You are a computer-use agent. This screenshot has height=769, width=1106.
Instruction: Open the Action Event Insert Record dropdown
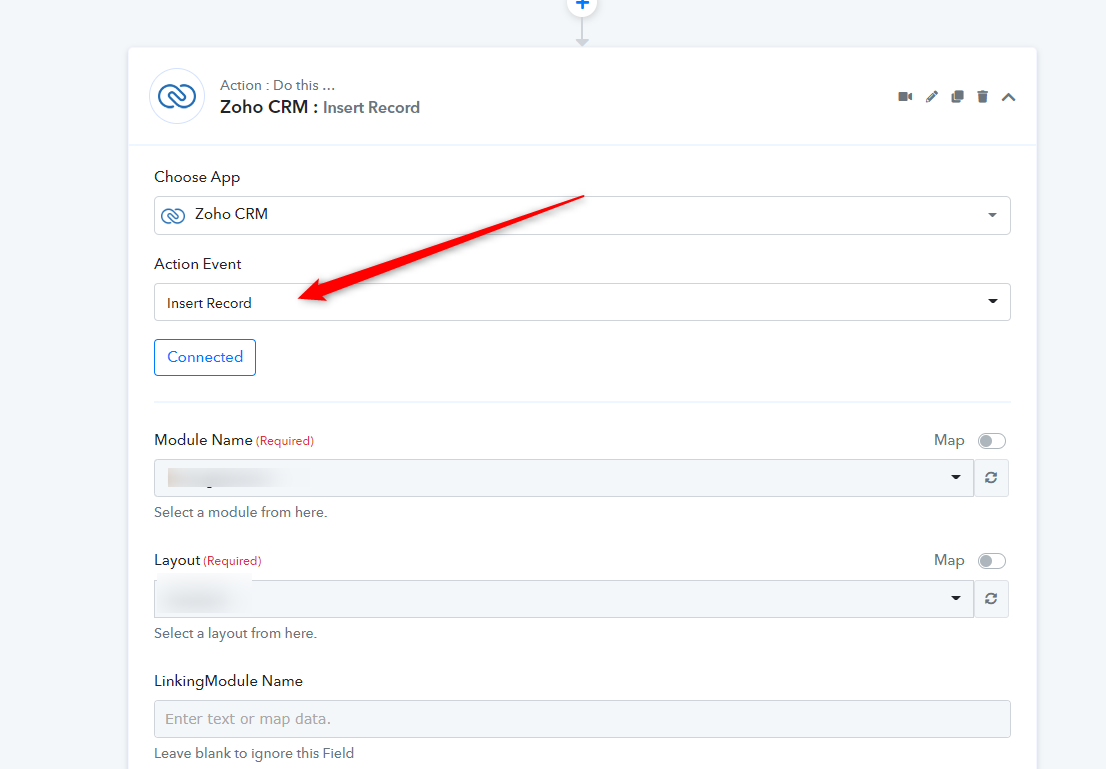(582, 302)
